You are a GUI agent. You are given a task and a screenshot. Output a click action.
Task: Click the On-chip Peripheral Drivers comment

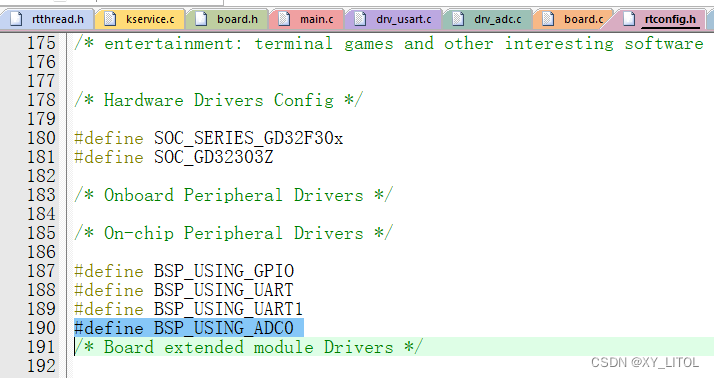click(234, 233)
